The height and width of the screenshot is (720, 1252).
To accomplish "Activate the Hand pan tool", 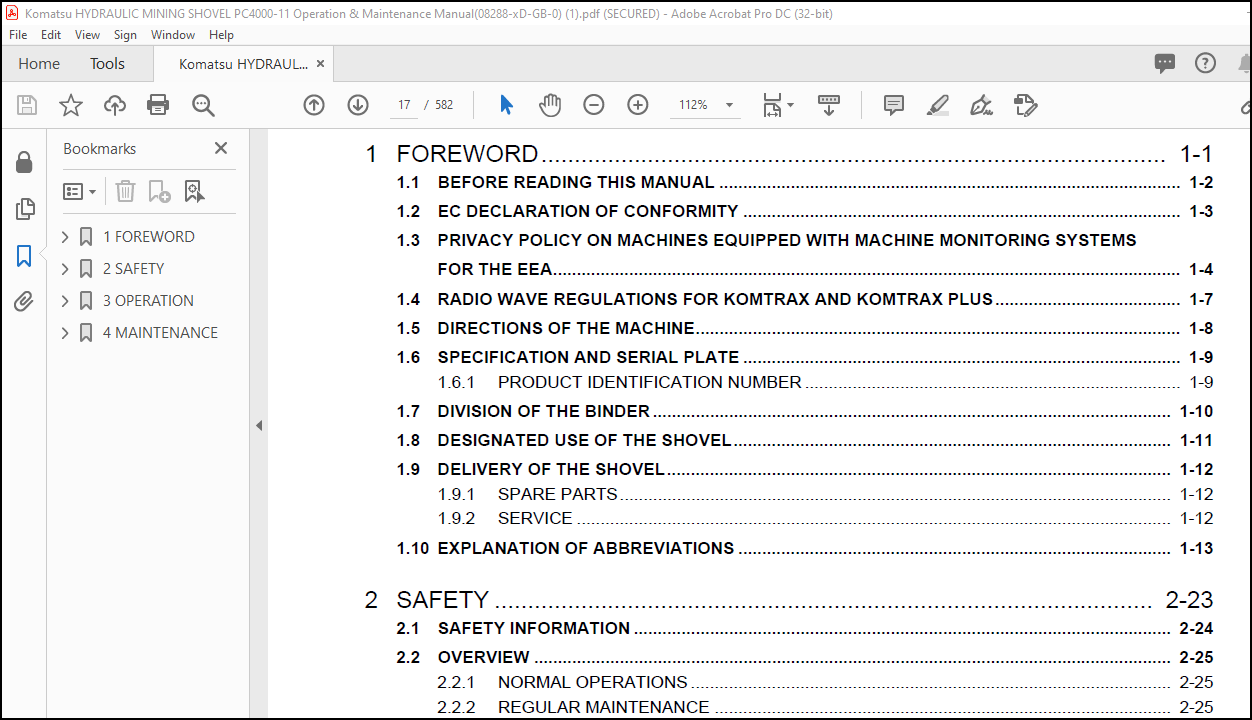I will tap(550, 105).
